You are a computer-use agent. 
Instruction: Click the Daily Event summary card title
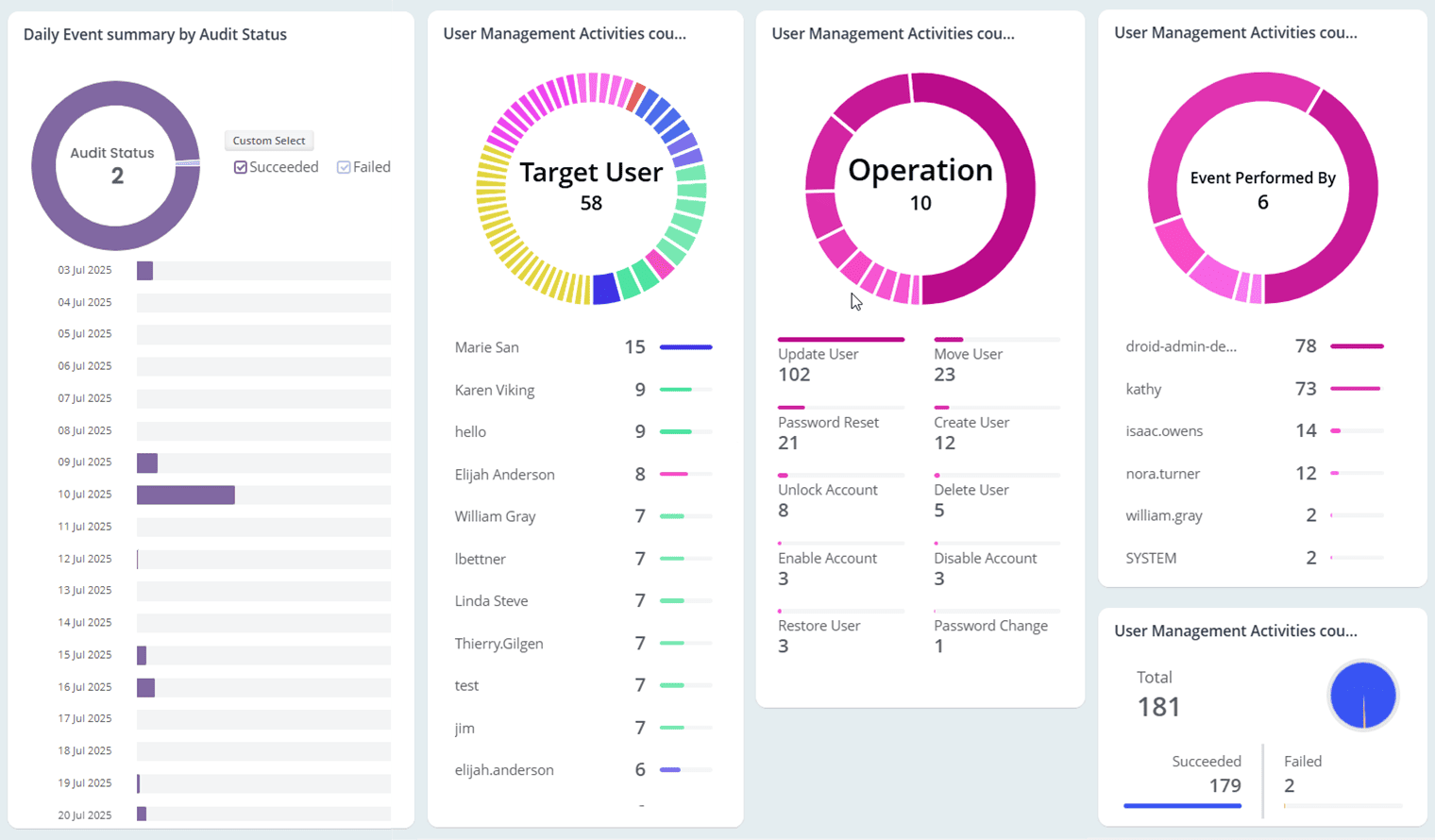click(x=155, y=34)
